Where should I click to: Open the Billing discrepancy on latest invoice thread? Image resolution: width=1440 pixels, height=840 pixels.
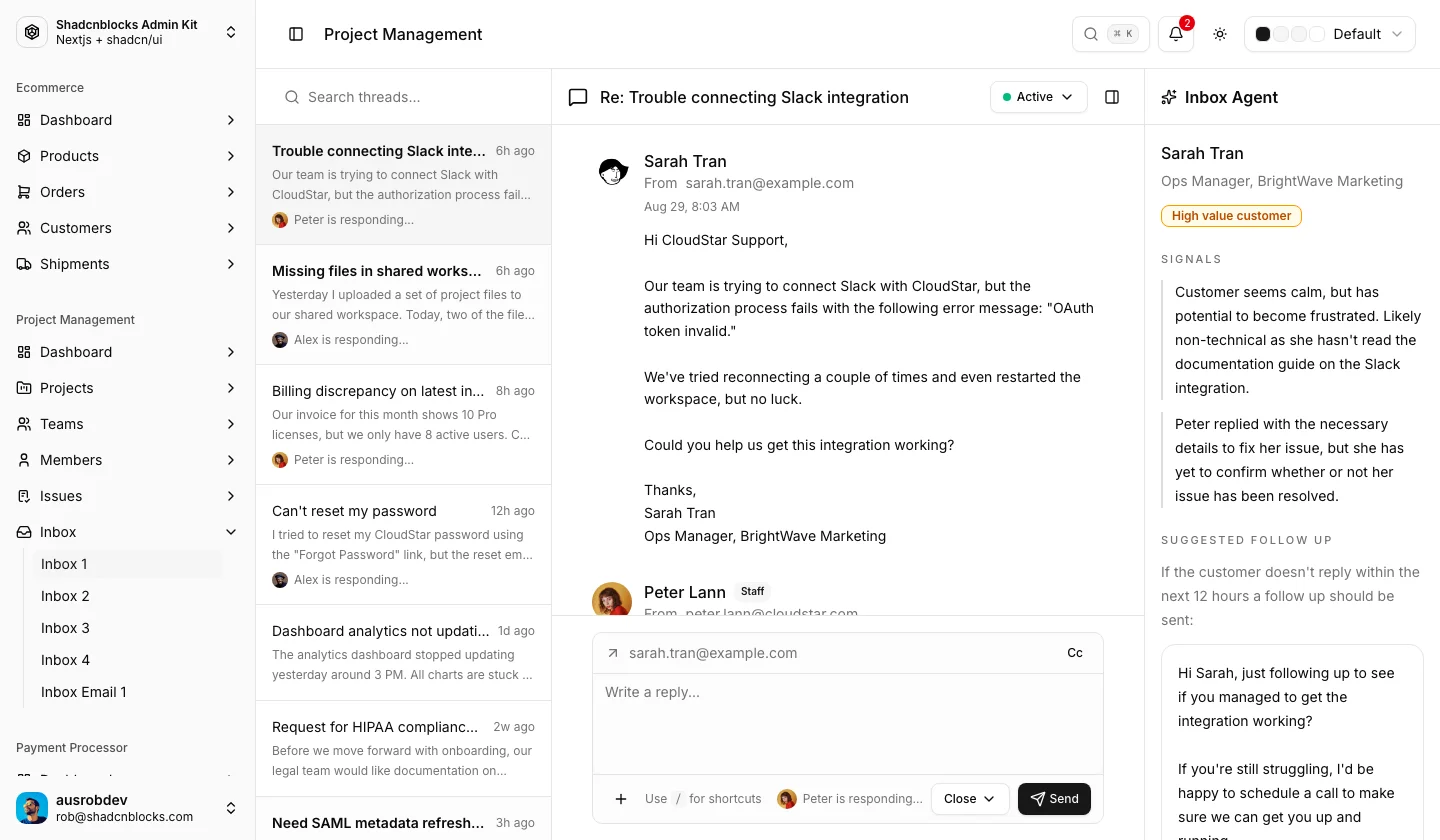click(x=403, y=425)
